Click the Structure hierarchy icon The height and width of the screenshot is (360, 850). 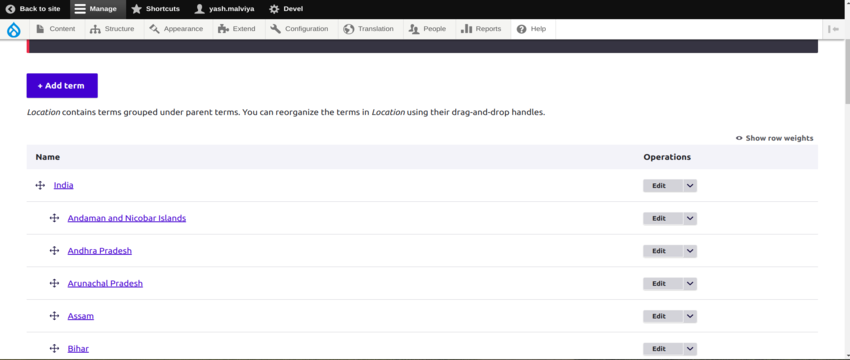click(x=95, y=29)
